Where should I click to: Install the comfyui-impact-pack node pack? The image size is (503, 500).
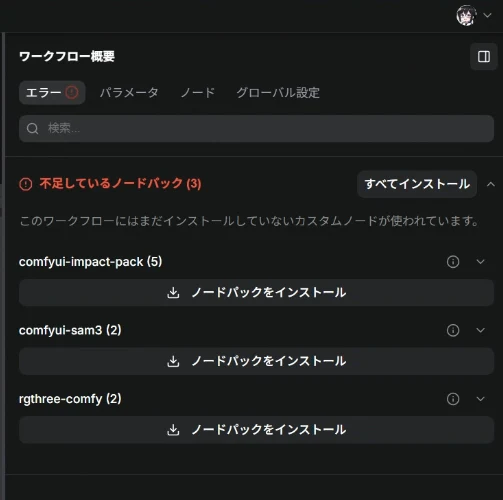256,293
